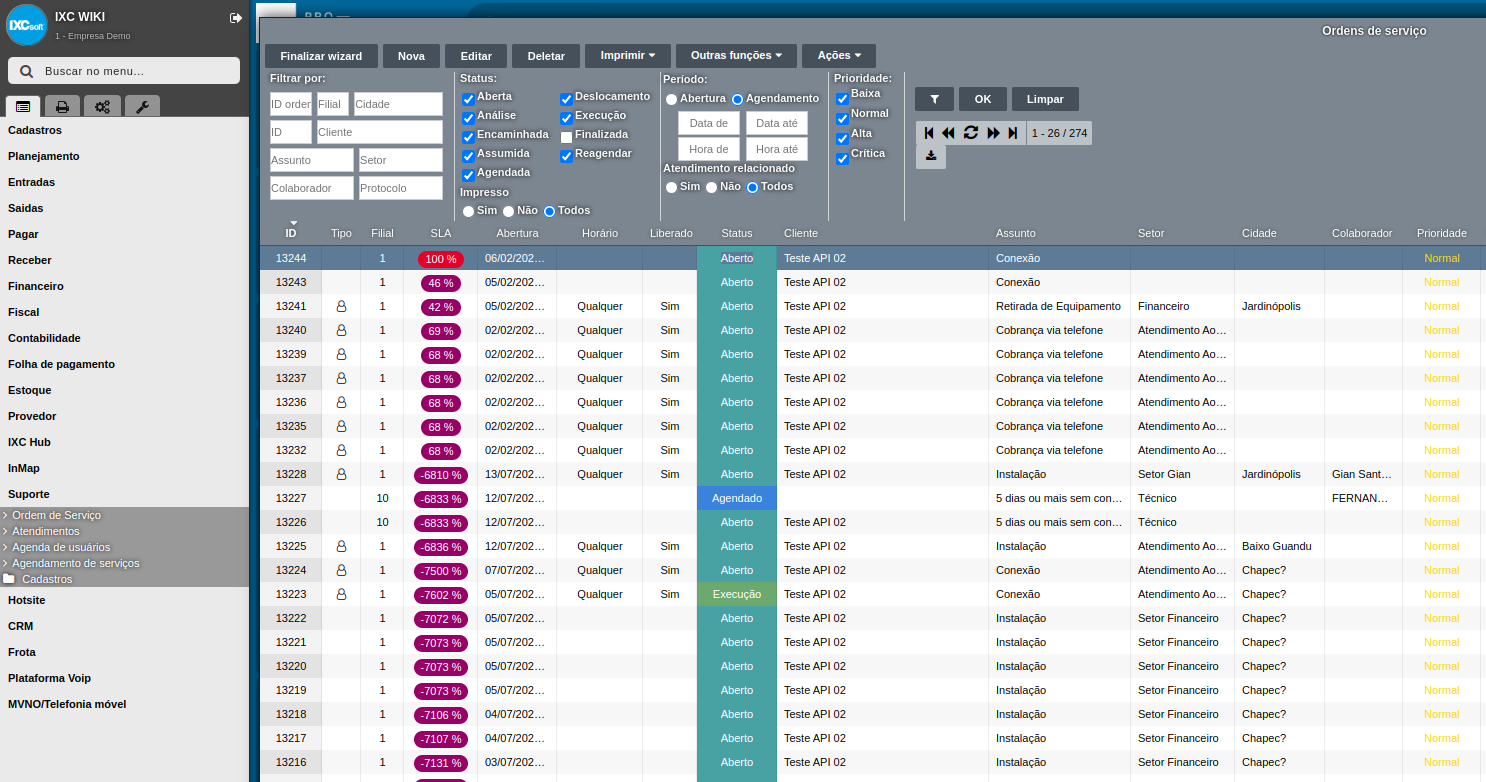Viewport: 1486px width, 782px height.
Task: Click the green Execução status cell
Action: click(x=737, y=594)
